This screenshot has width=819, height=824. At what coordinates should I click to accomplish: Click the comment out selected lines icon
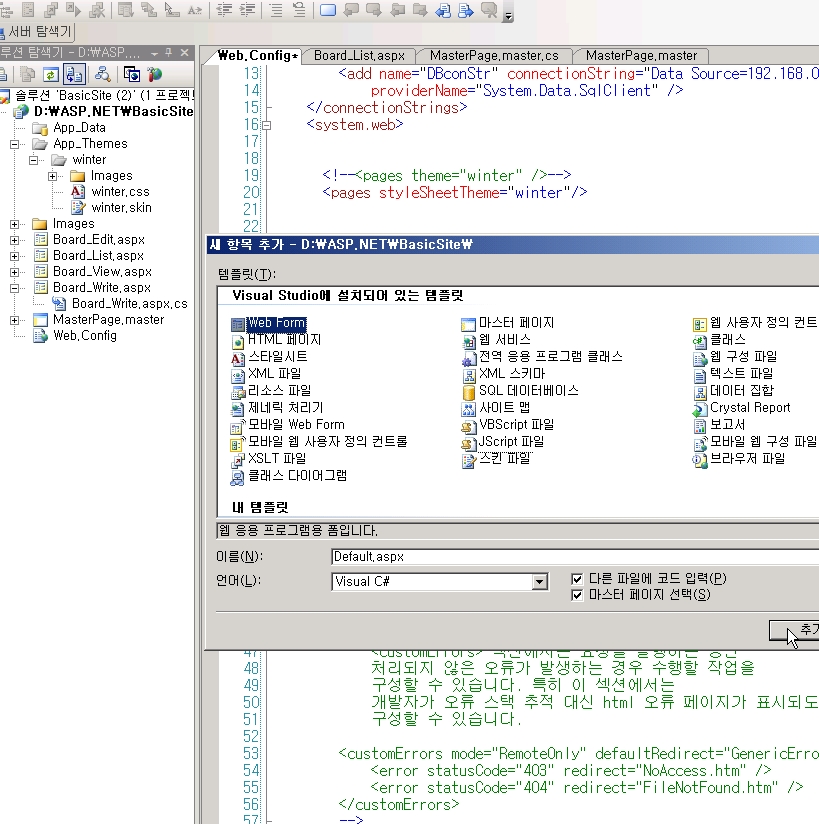tap(276, 10)
